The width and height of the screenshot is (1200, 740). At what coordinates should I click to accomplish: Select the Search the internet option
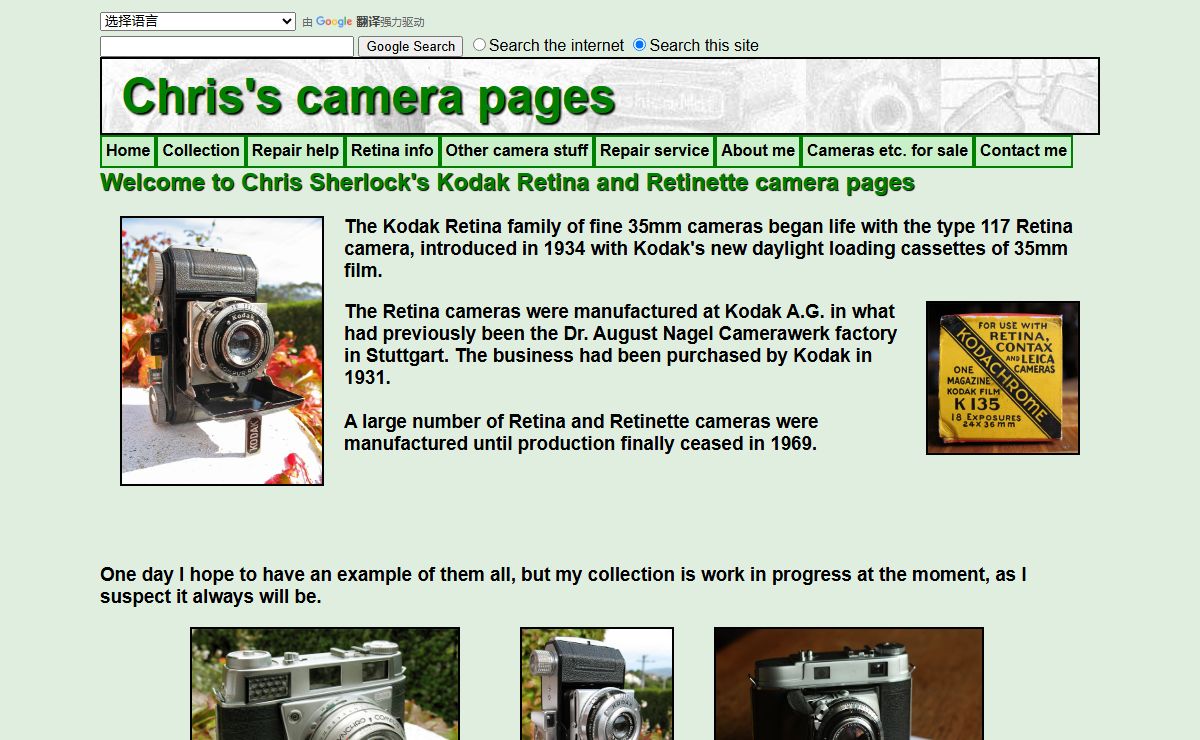(480, 45)
